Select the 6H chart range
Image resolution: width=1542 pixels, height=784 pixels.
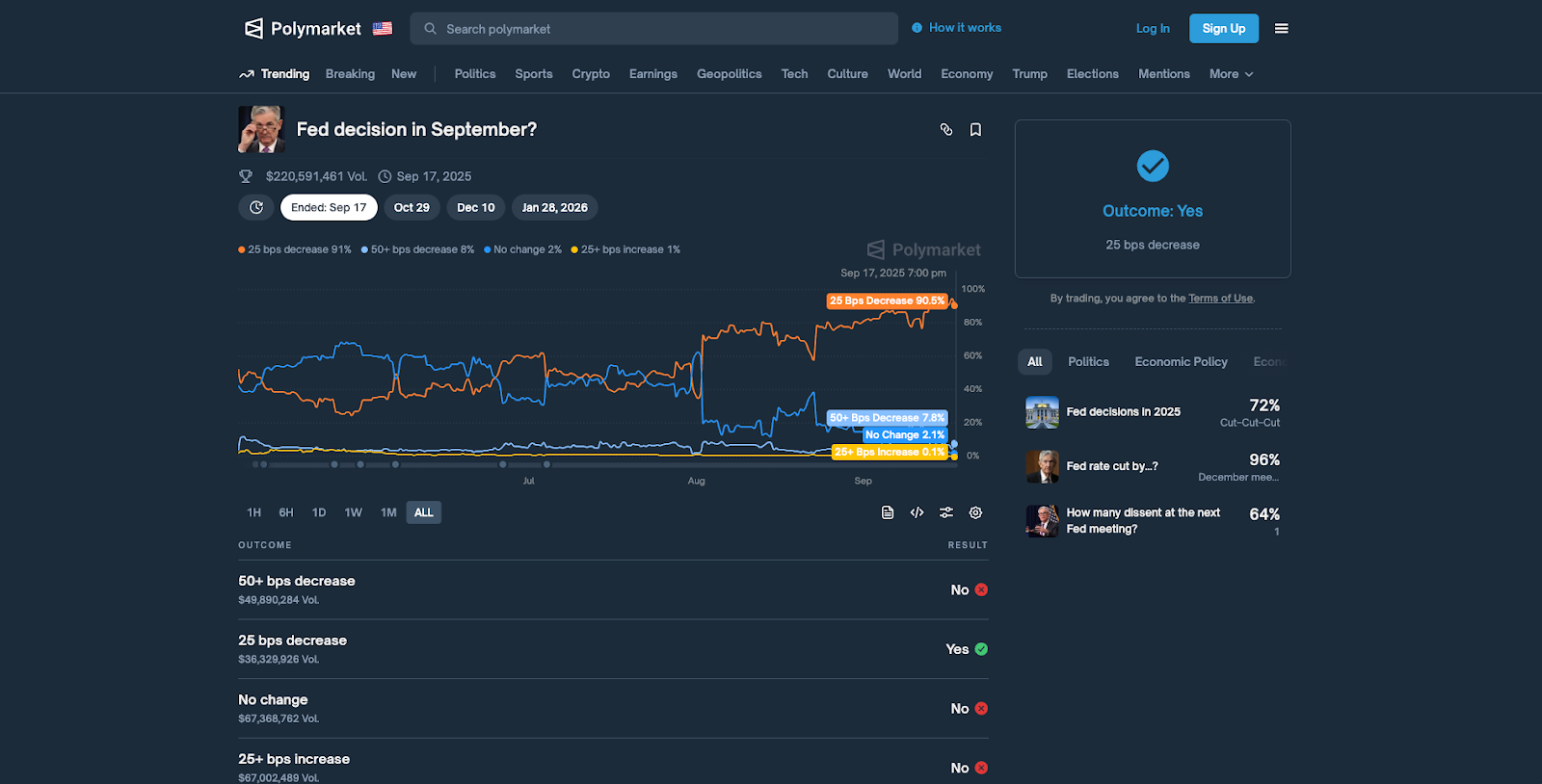[x=286, y=512]
